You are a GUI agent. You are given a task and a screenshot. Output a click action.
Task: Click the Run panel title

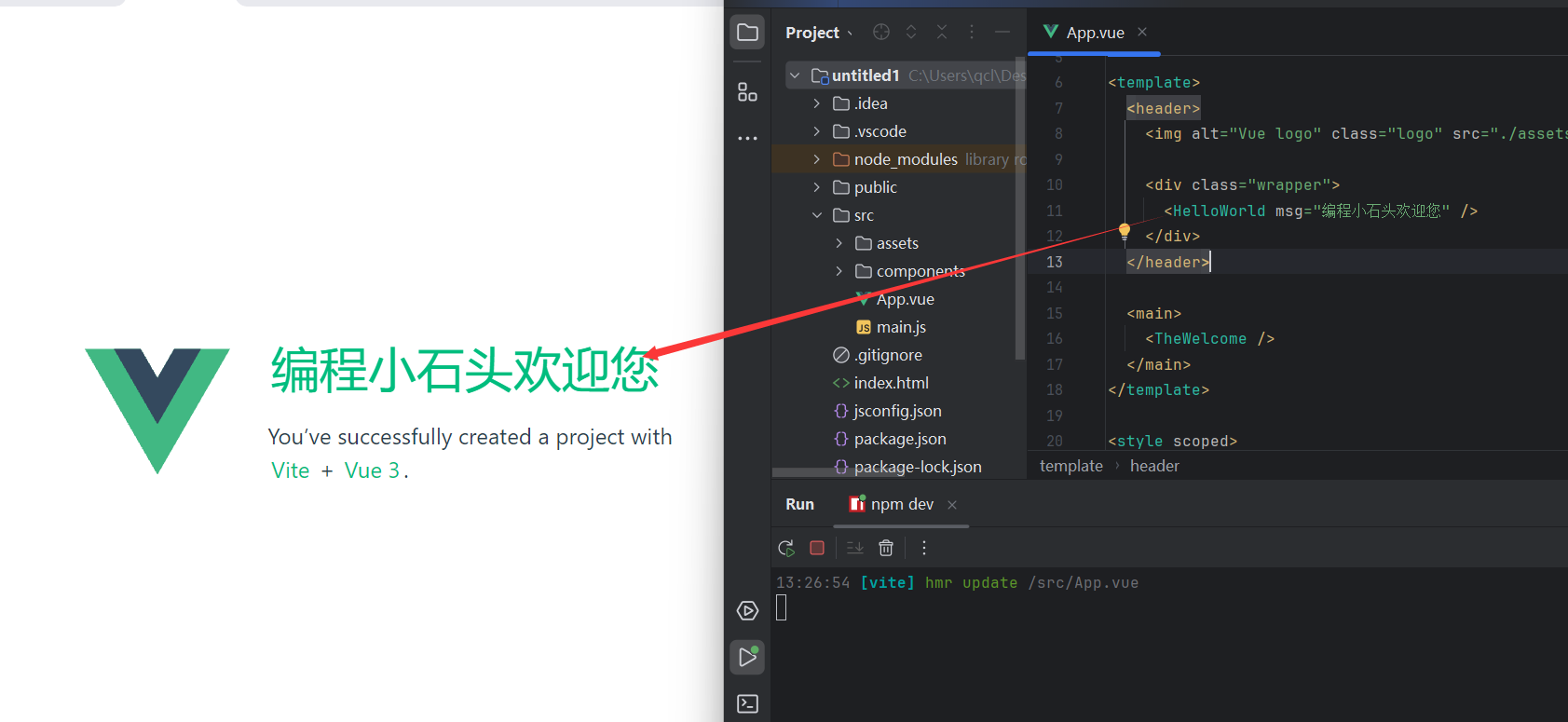click(799, 504)
